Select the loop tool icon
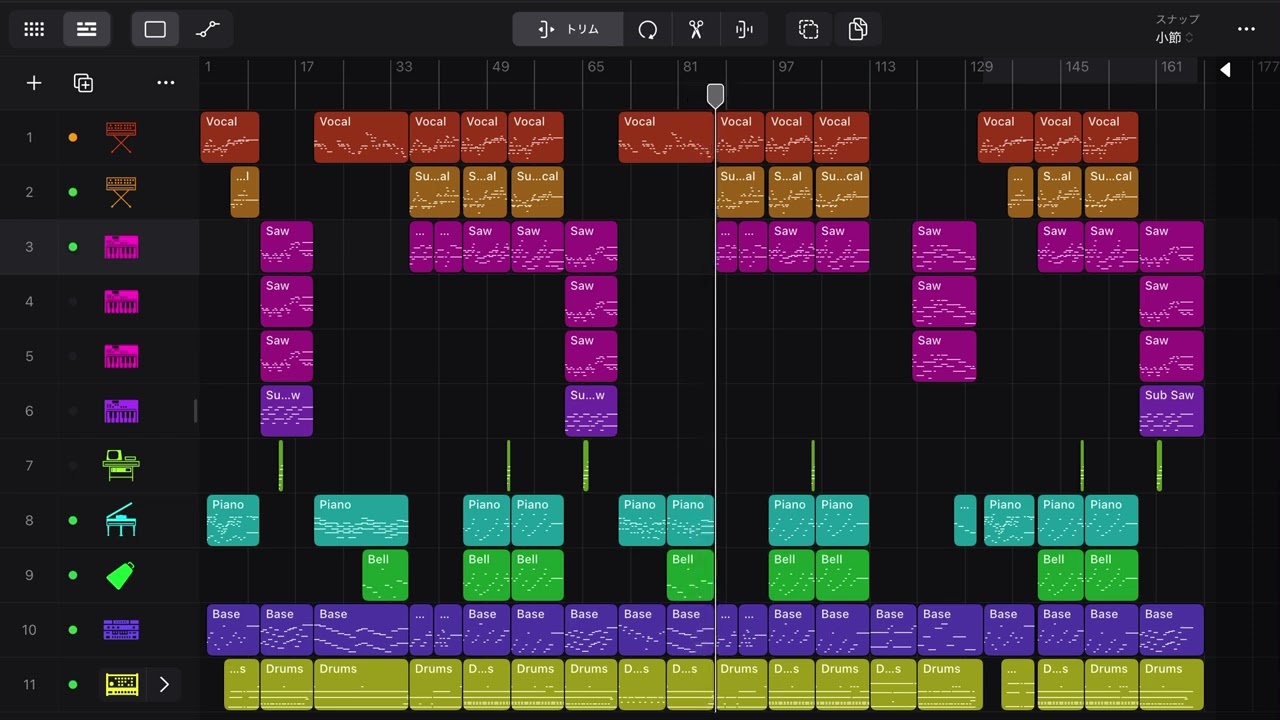The height and width of the screenshot is (720, 1280). 648,30
